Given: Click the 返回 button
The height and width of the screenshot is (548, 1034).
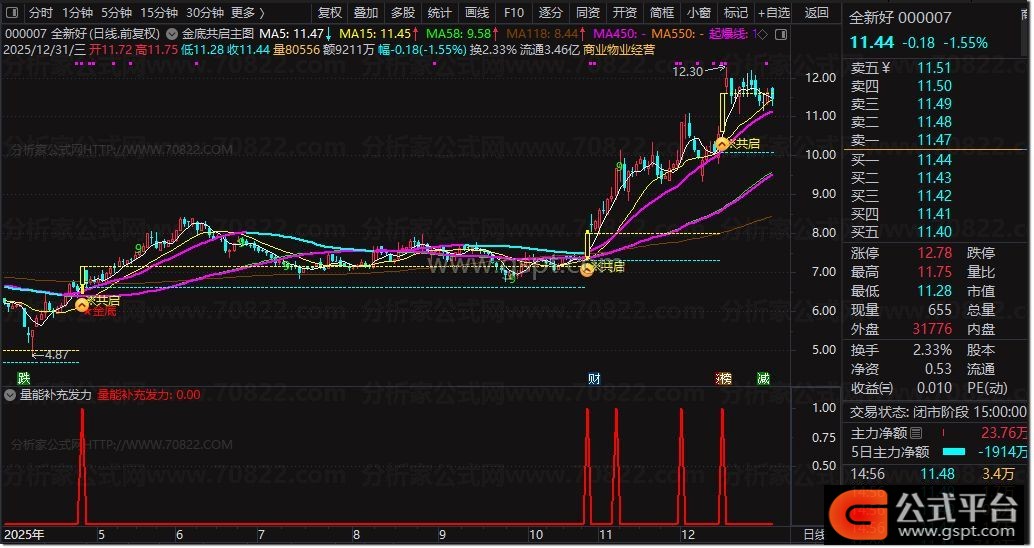Looking at the screenshot, I should coord(817,13).
